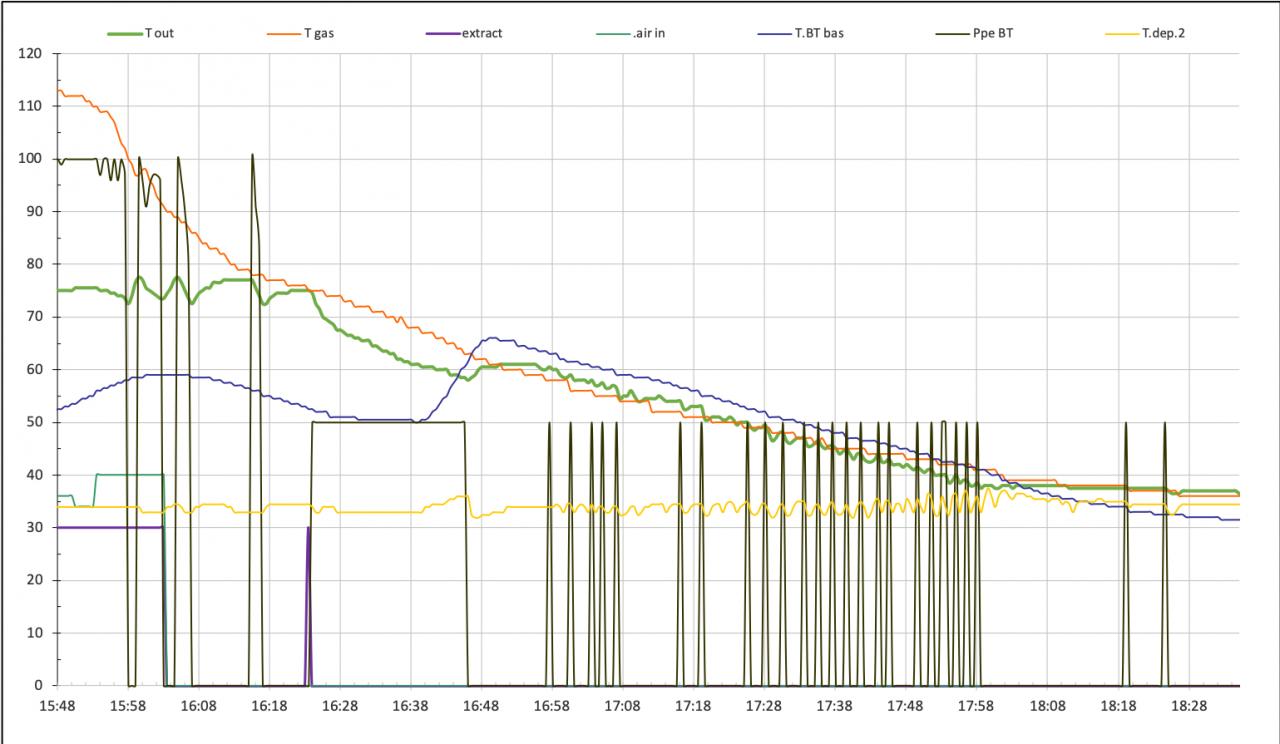Click the y-axis value 0

[x=40, y=686]
